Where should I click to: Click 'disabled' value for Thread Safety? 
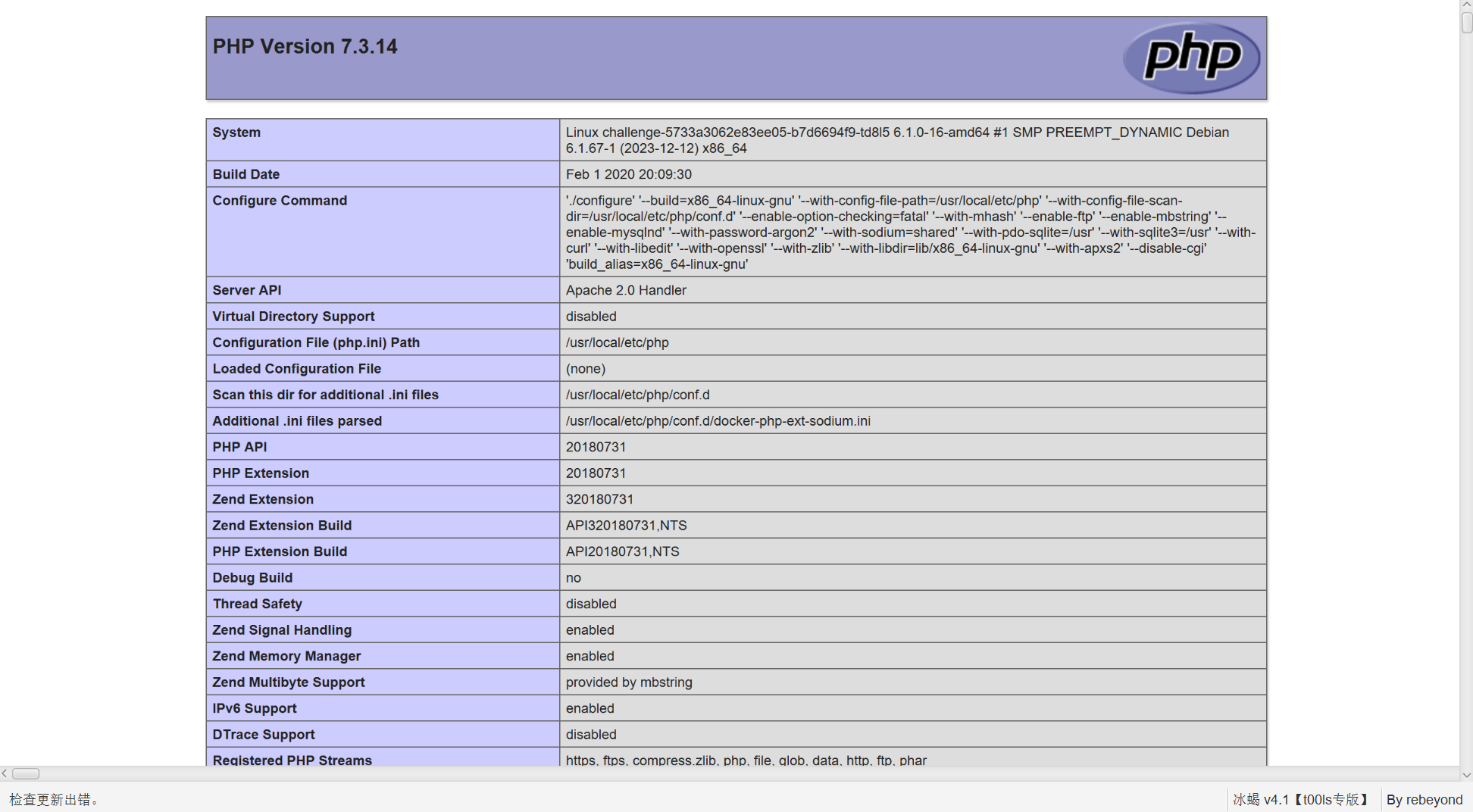591,604
